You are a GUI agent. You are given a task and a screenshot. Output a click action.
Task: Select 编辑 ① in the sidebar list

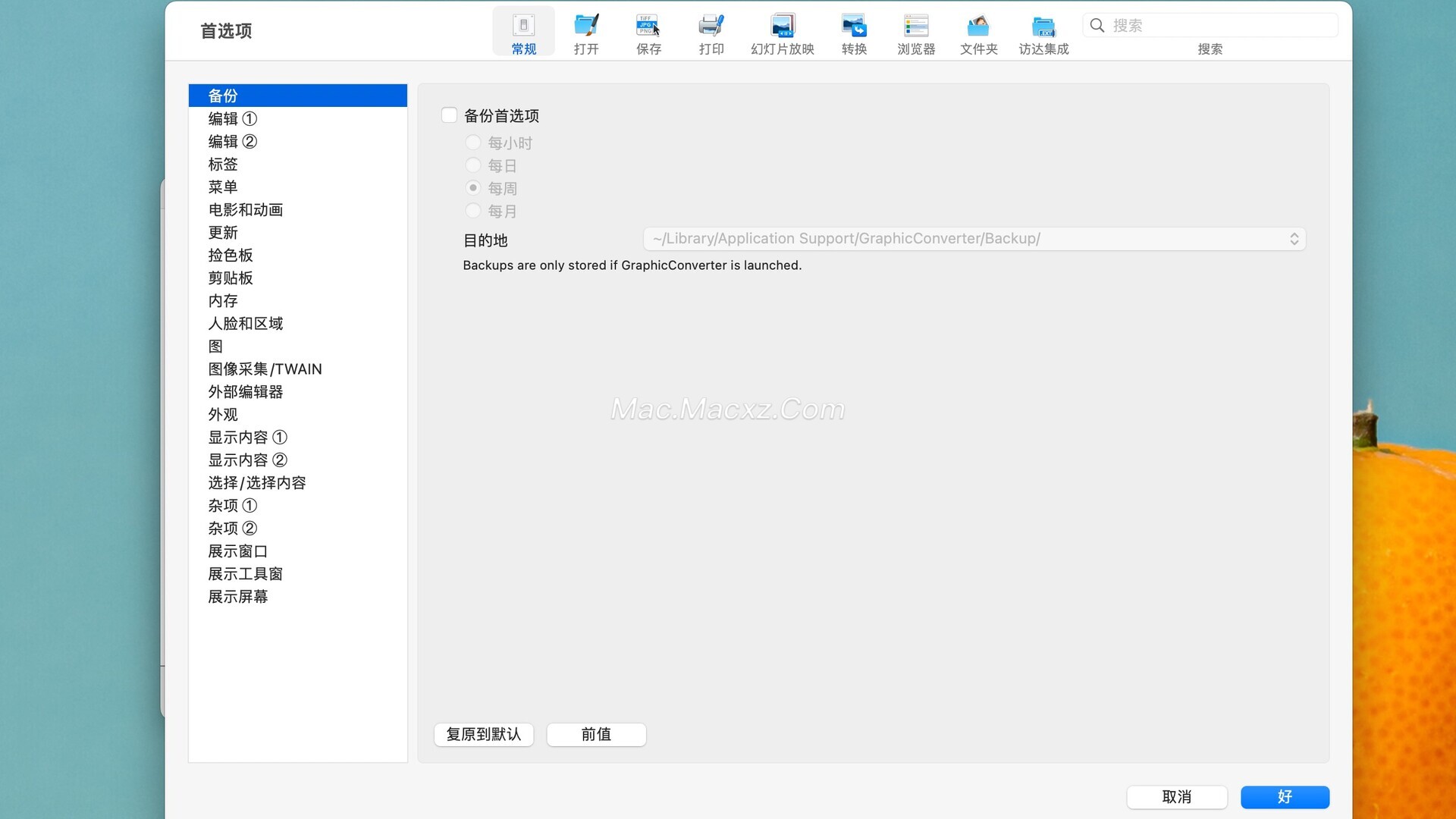tap(233, 119)
